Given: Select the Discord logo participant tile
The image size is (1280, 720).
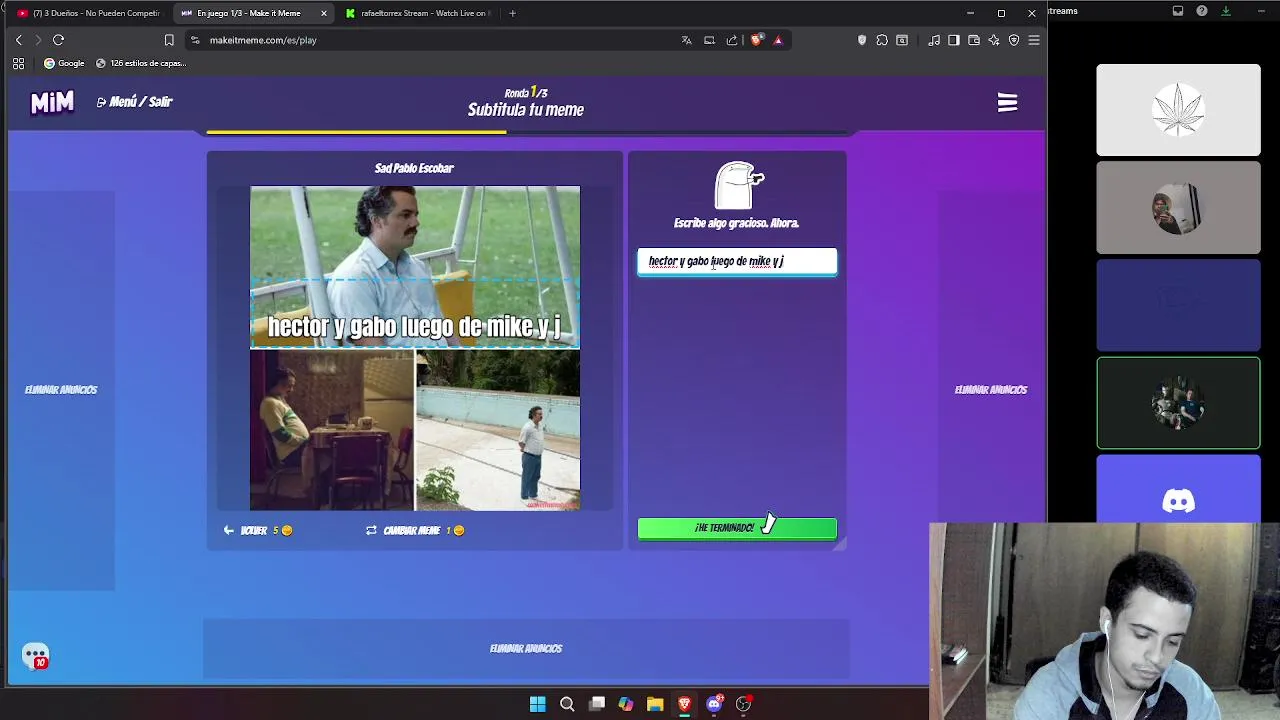Looking at the screenshot, I should point(1178,490).
